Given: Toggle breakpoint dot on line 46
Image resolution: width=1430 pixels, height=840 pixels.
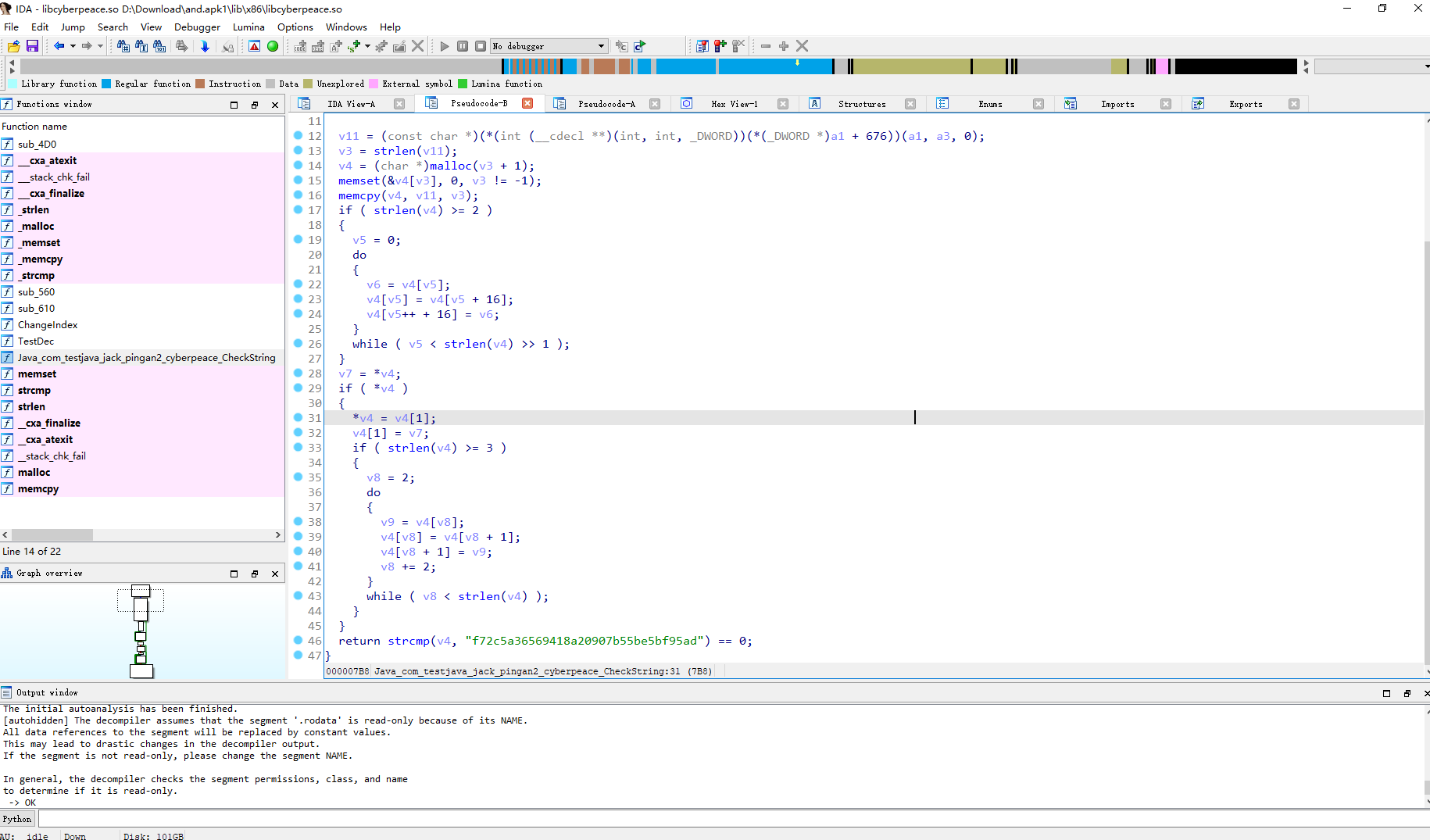Looking at the screenshot, I should click(x=298, y=640).
